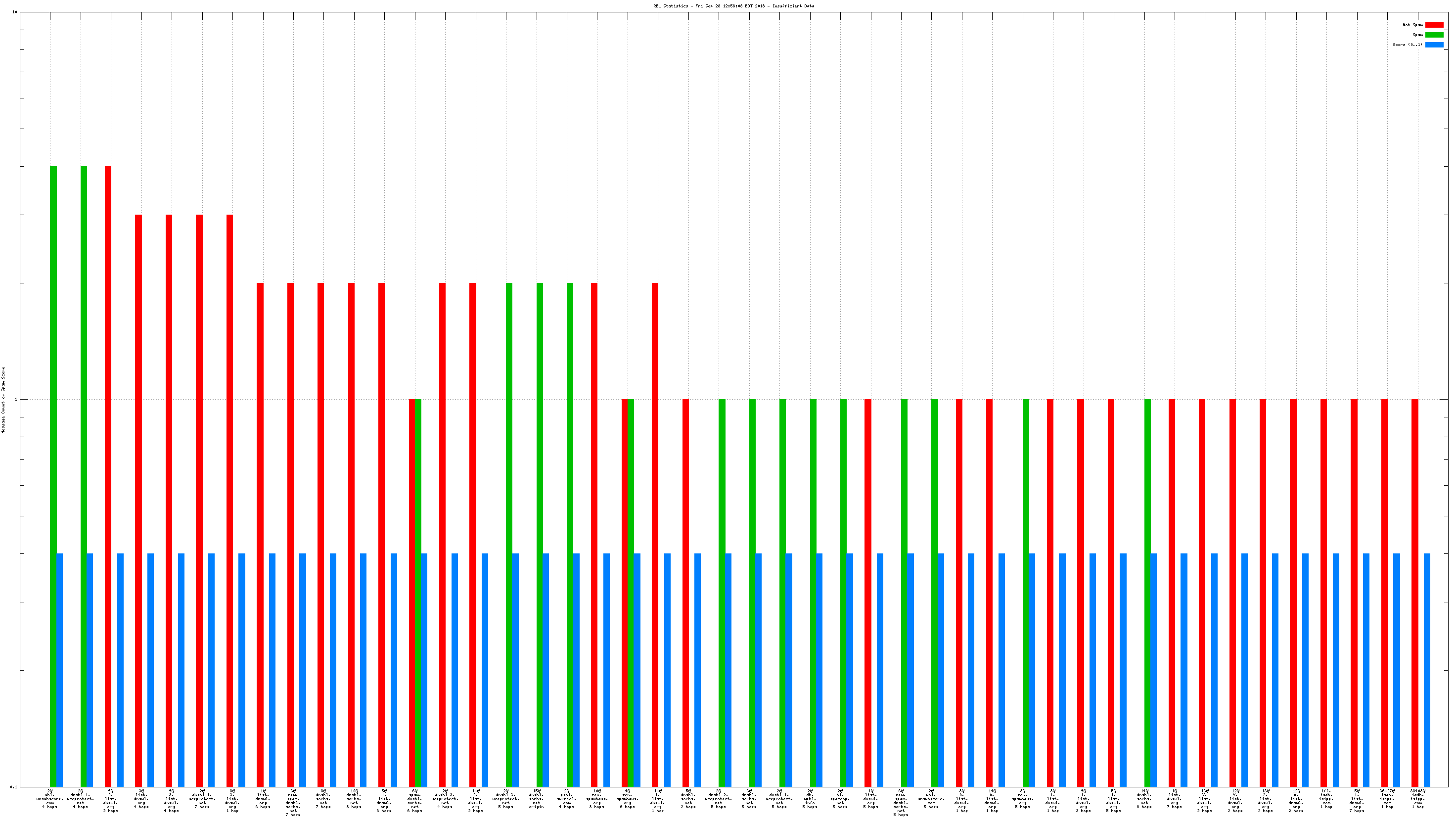The image size is (1456, 819).
Task: Click the red Not Spam legend swatch
Action: pyautogui.click(x=1434, y=25)
